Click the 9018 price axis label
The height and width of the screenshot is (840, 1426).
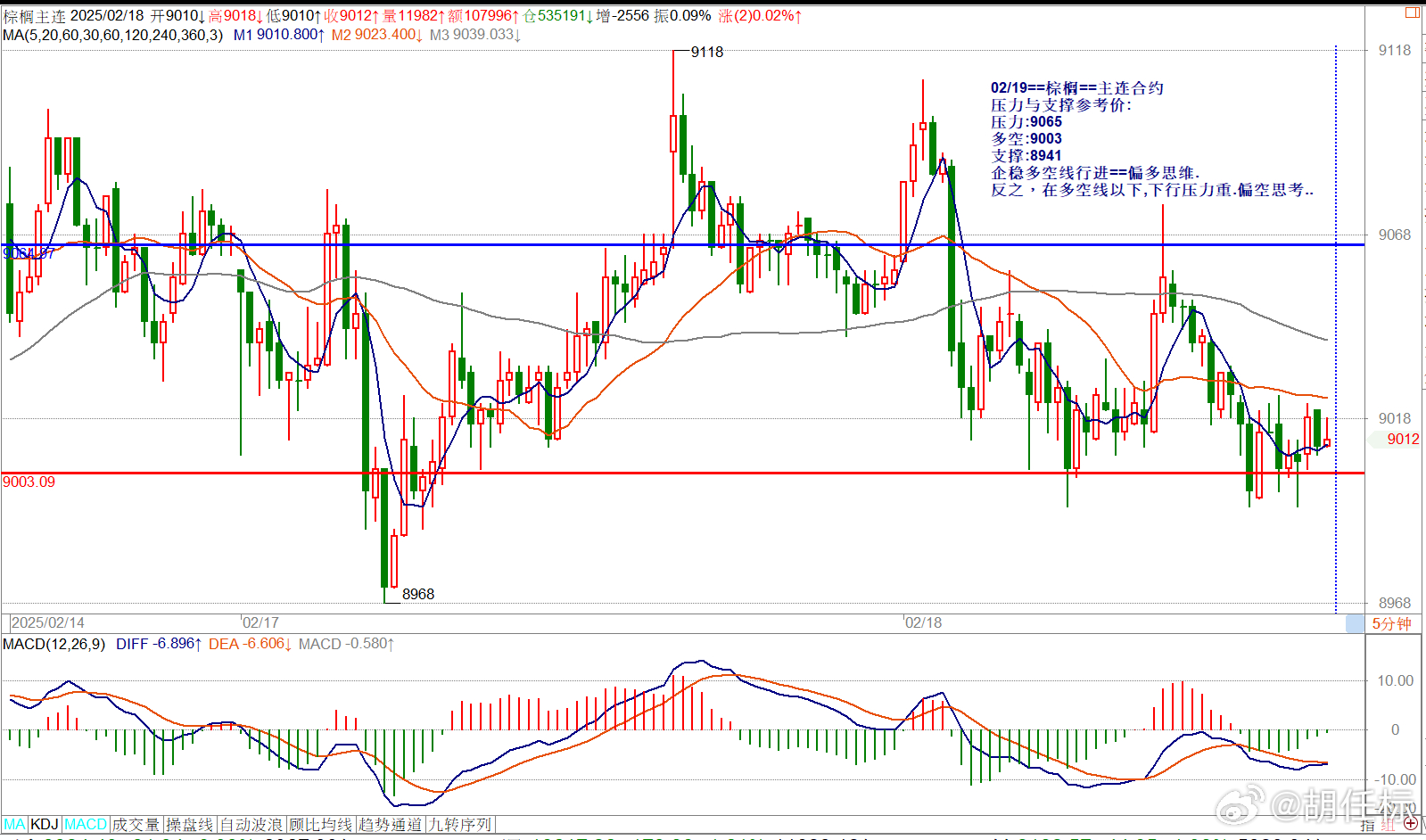tap(1395, 418)
